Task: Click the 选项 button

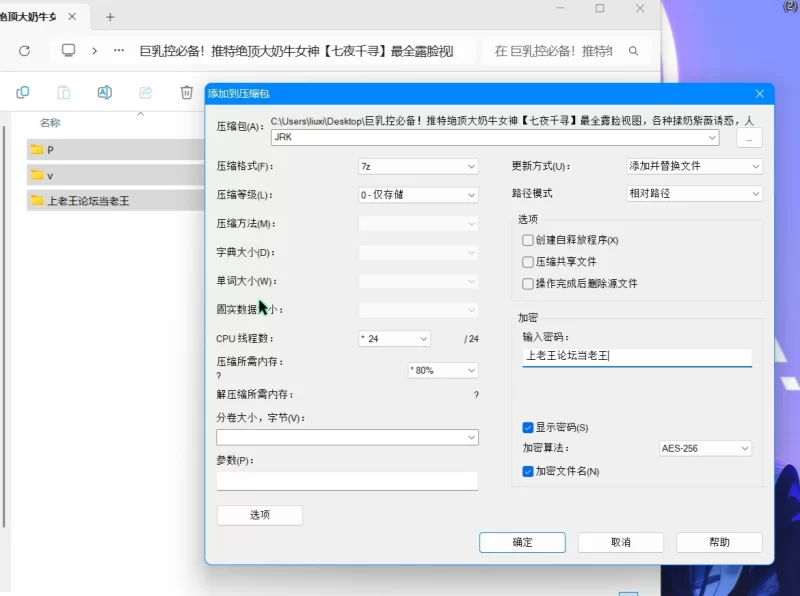Action: click(259, 515)
